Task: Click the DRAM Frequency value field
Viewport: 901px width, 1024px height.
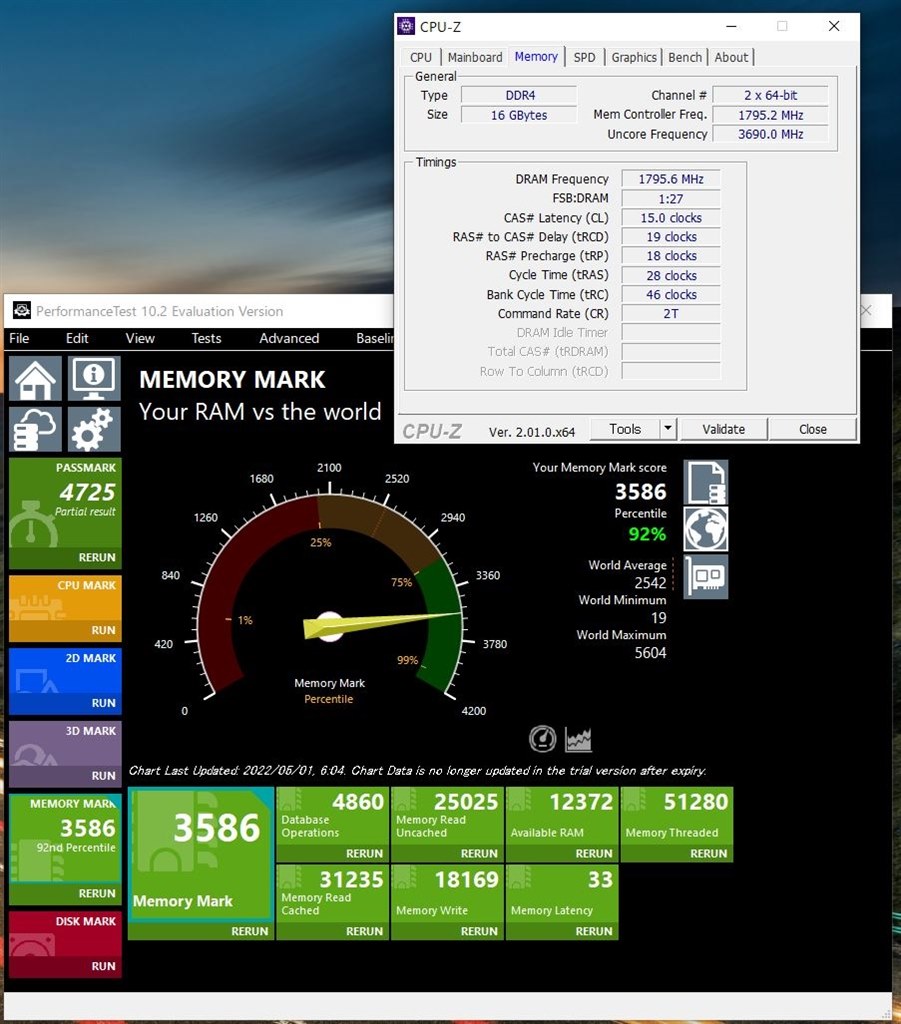Action: pos(671,179)
